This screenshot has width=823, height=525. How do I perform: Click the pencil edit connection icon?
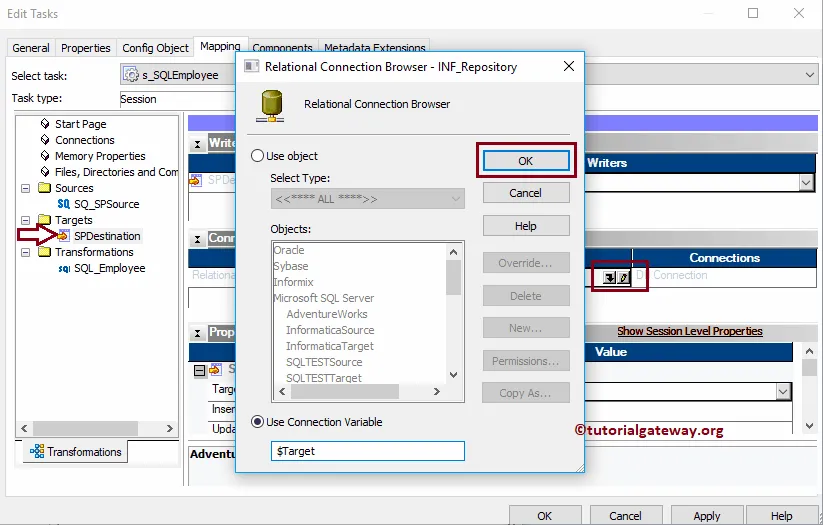[623, 277]
